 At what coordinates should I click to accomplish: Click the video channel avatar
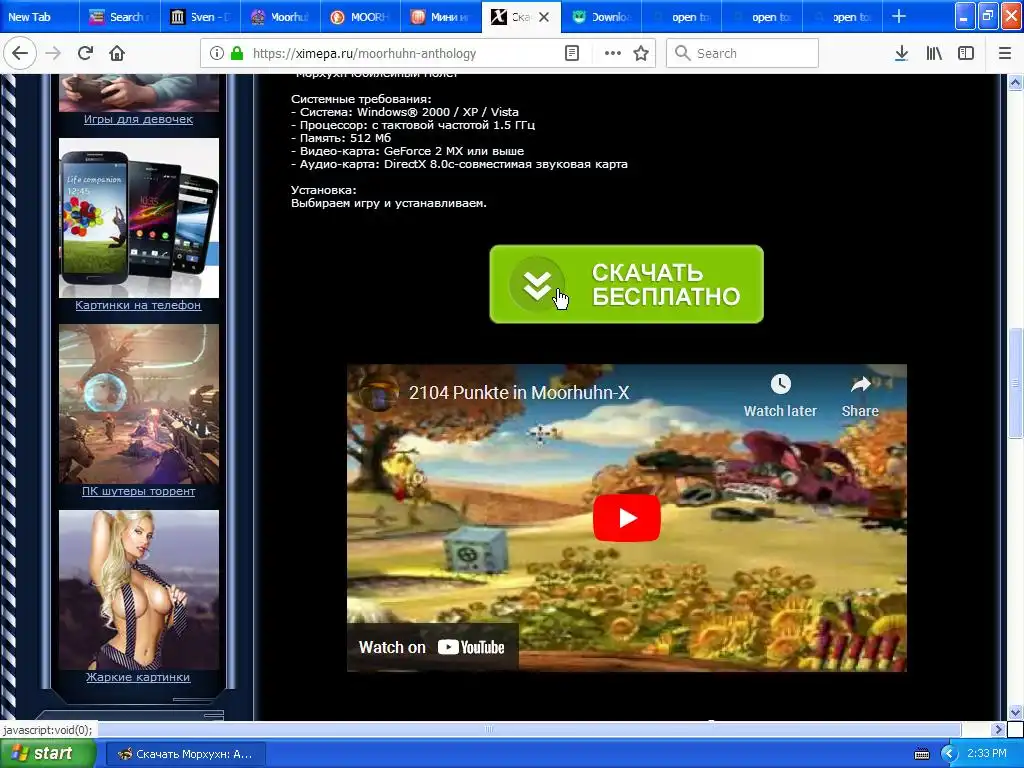[378, 392]
